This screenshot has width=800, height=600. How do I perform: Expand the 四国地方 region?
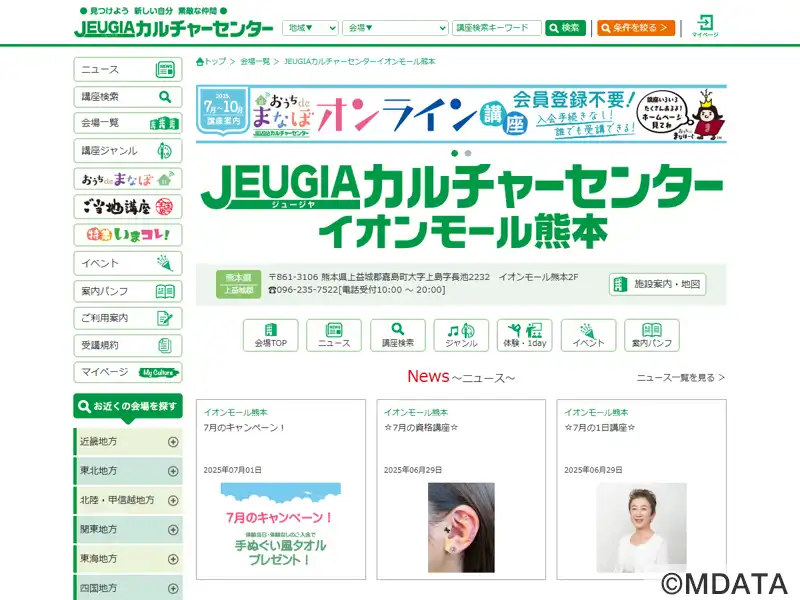128,588
